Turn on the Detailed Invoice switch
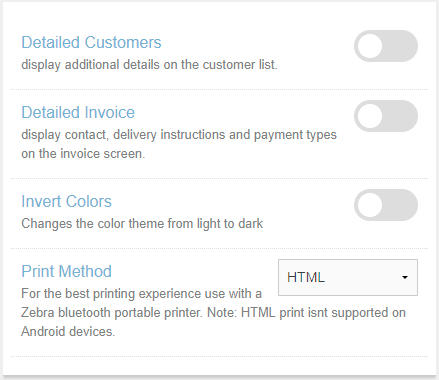 pos(386,116)
